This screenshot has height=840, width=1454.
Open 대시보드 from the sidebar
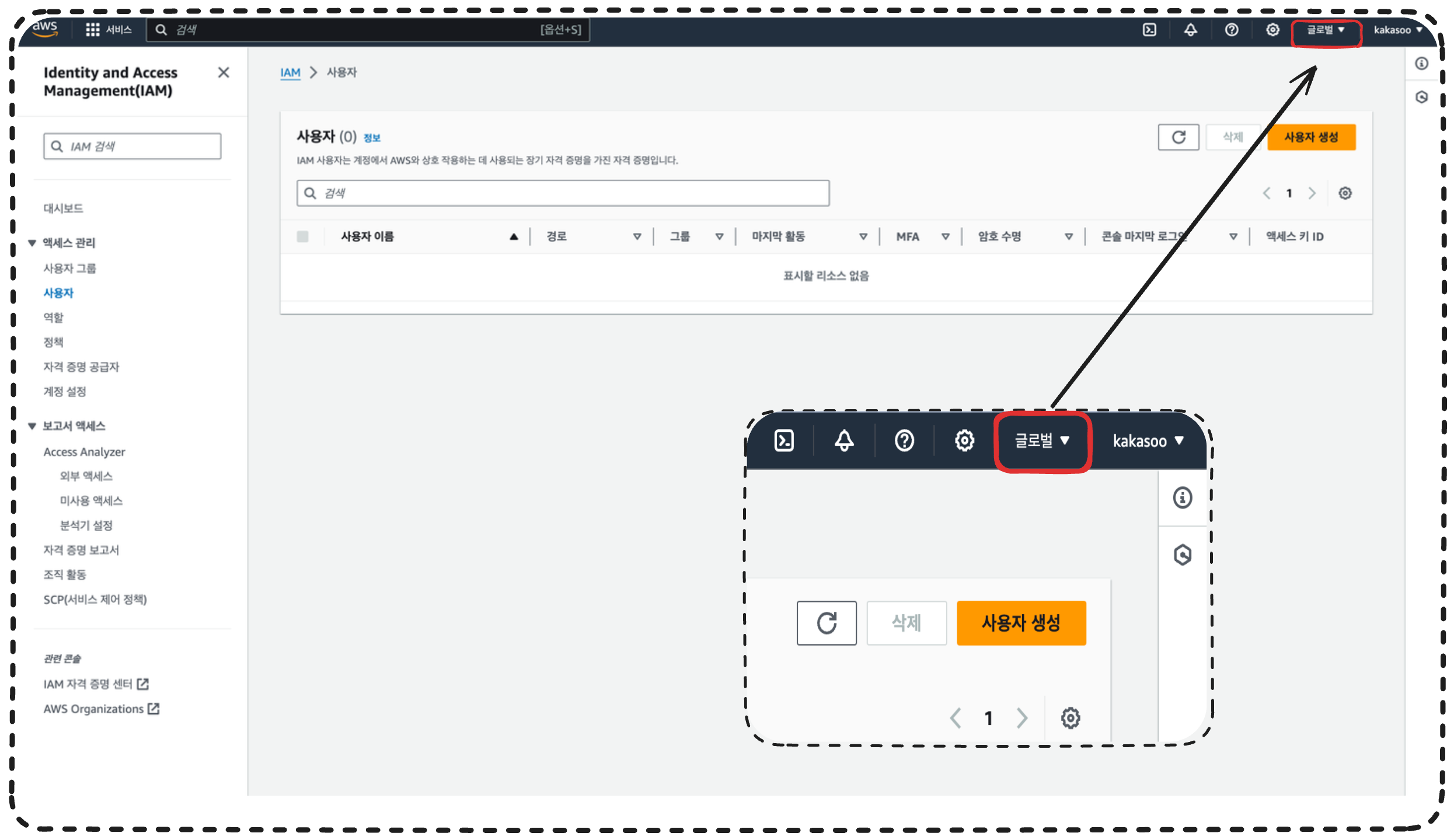[x=63, y=208]
